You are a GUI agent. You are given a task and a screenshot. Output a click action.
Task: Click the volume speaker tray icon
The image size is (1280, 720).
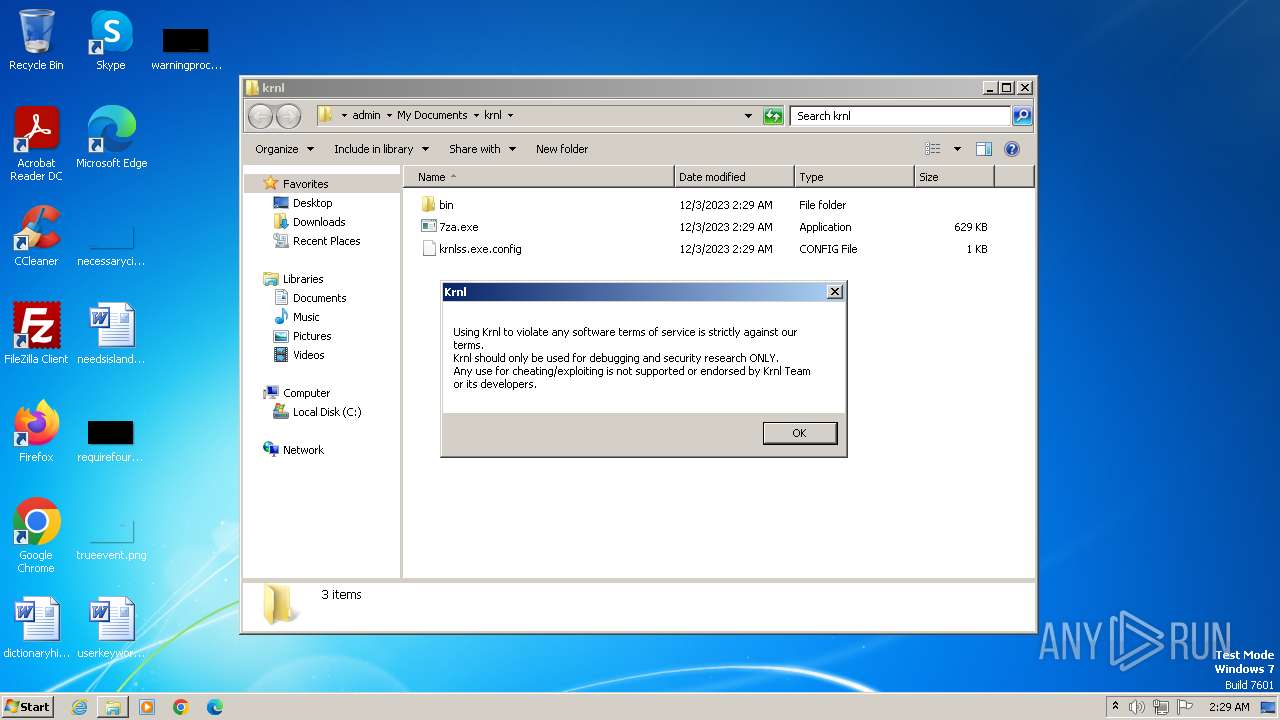click(x=1137, y=707)
